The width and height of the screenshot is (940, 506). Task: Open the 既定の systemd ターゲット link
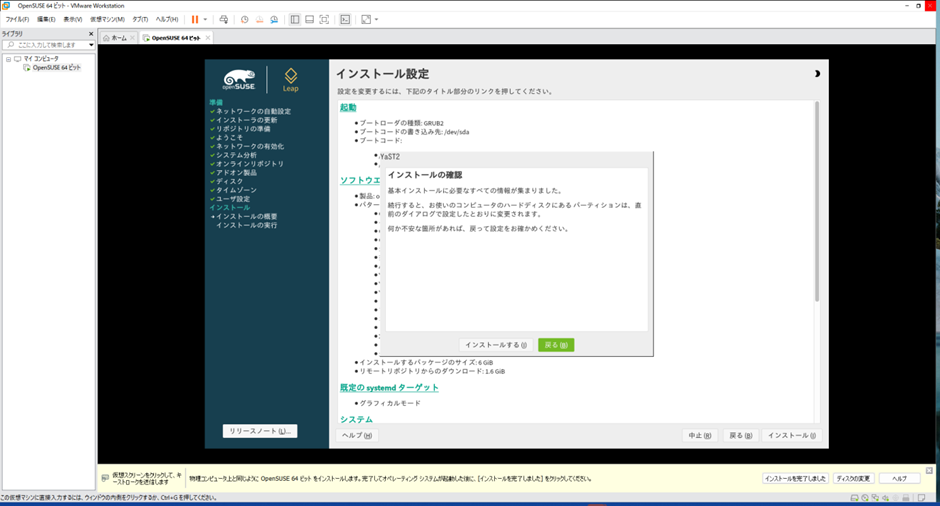(389, 387)
